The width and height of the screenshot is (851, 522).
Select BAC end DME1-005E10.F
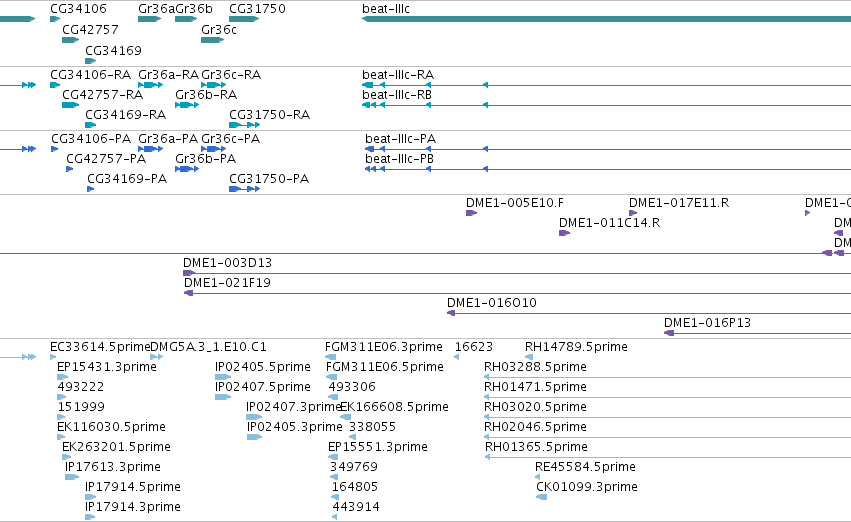click(471, 213)
